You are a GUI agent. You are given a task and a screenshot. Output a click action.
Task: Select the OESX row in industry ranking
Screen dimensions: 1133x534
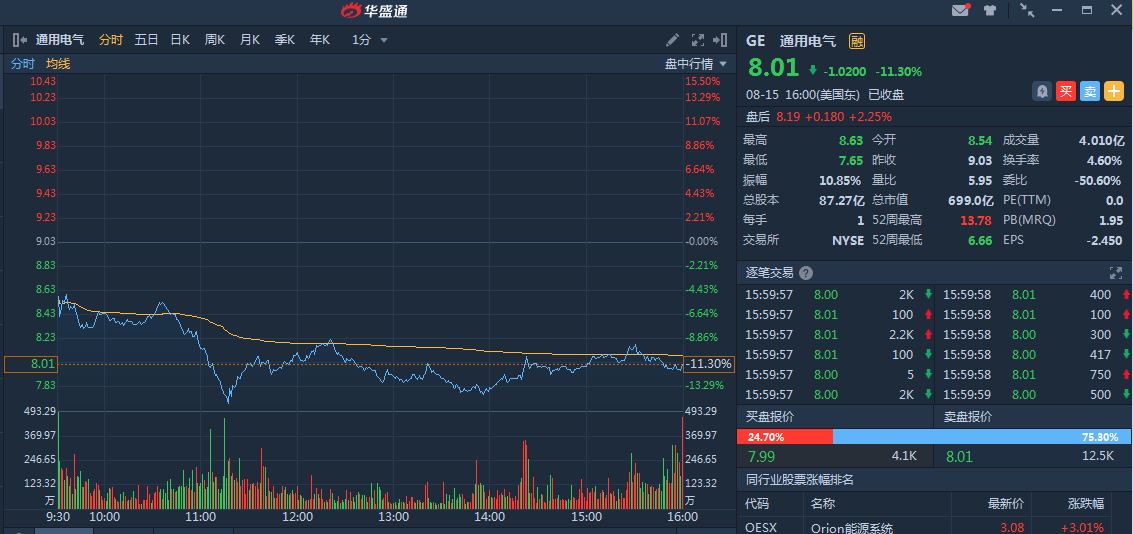[934, 526]
